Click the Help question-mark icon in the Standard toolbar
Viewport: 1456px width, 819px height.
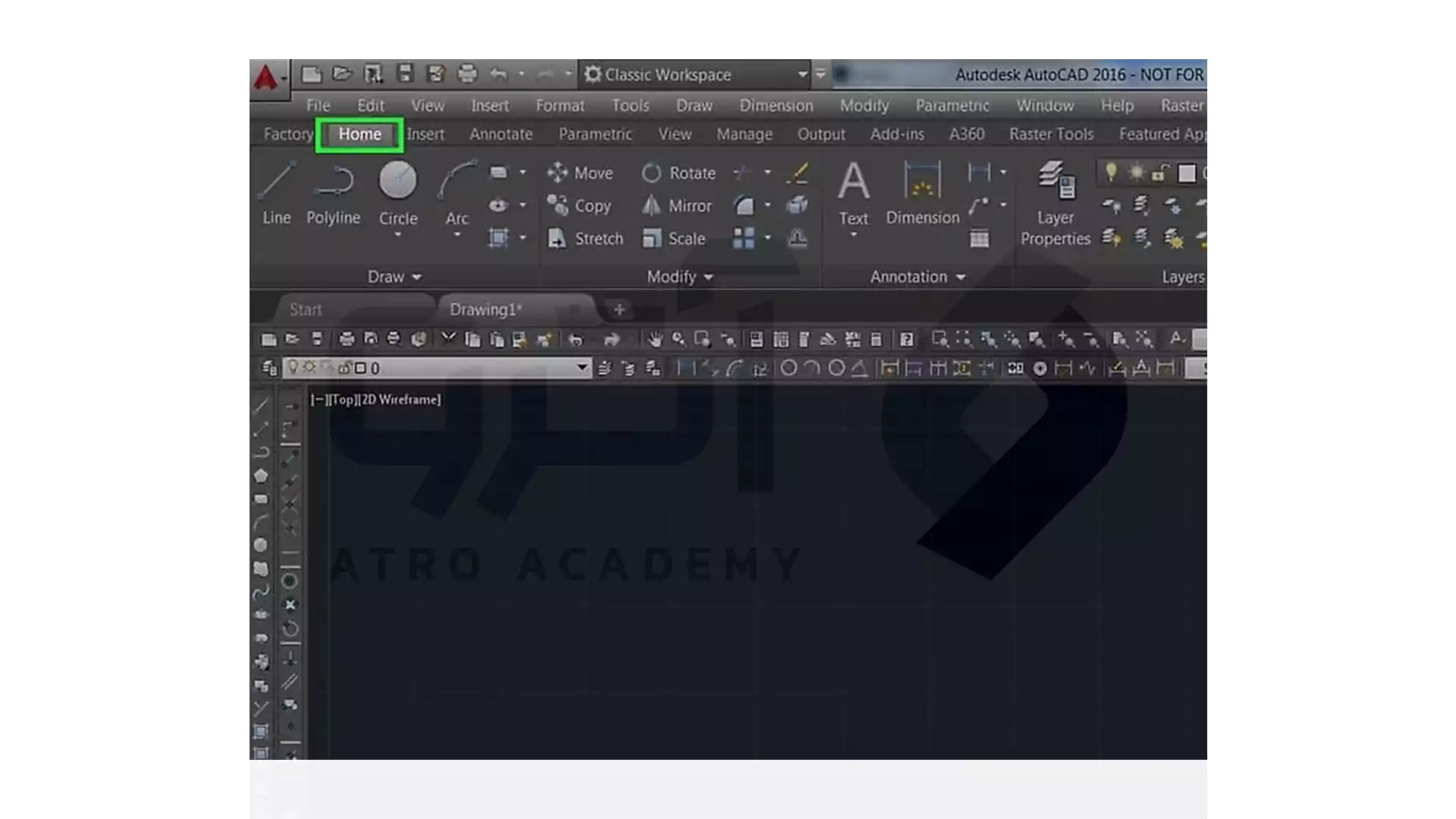(906, 339)
